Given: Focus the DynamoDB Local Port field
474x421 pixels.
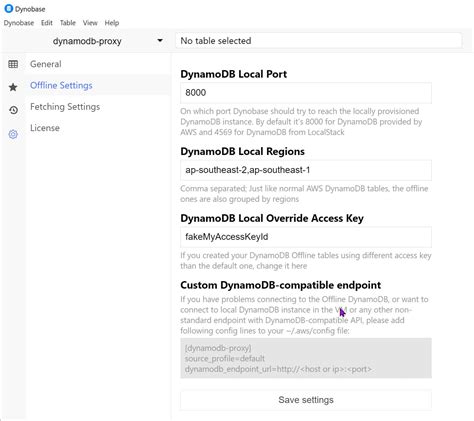Looking at the screenshot, I should click(306, 93).
